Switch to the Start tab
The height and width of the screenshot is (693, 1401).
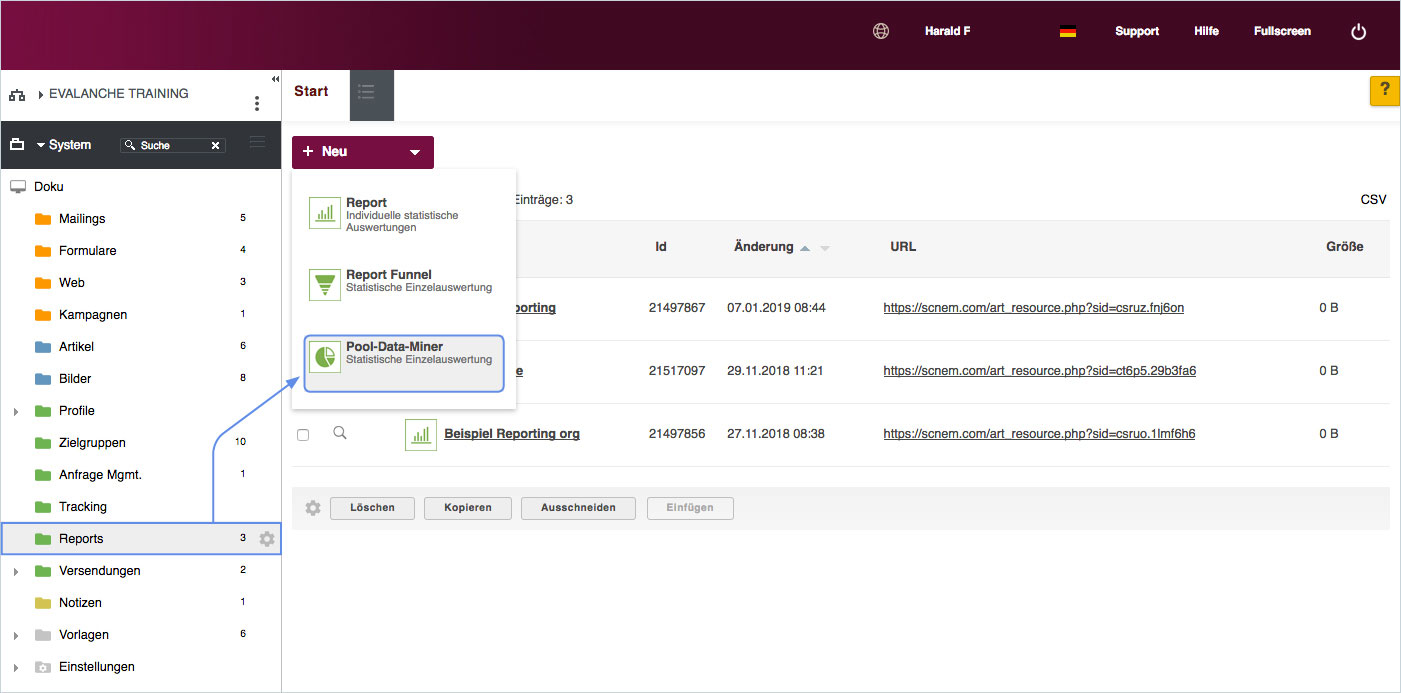coord(311,92)
